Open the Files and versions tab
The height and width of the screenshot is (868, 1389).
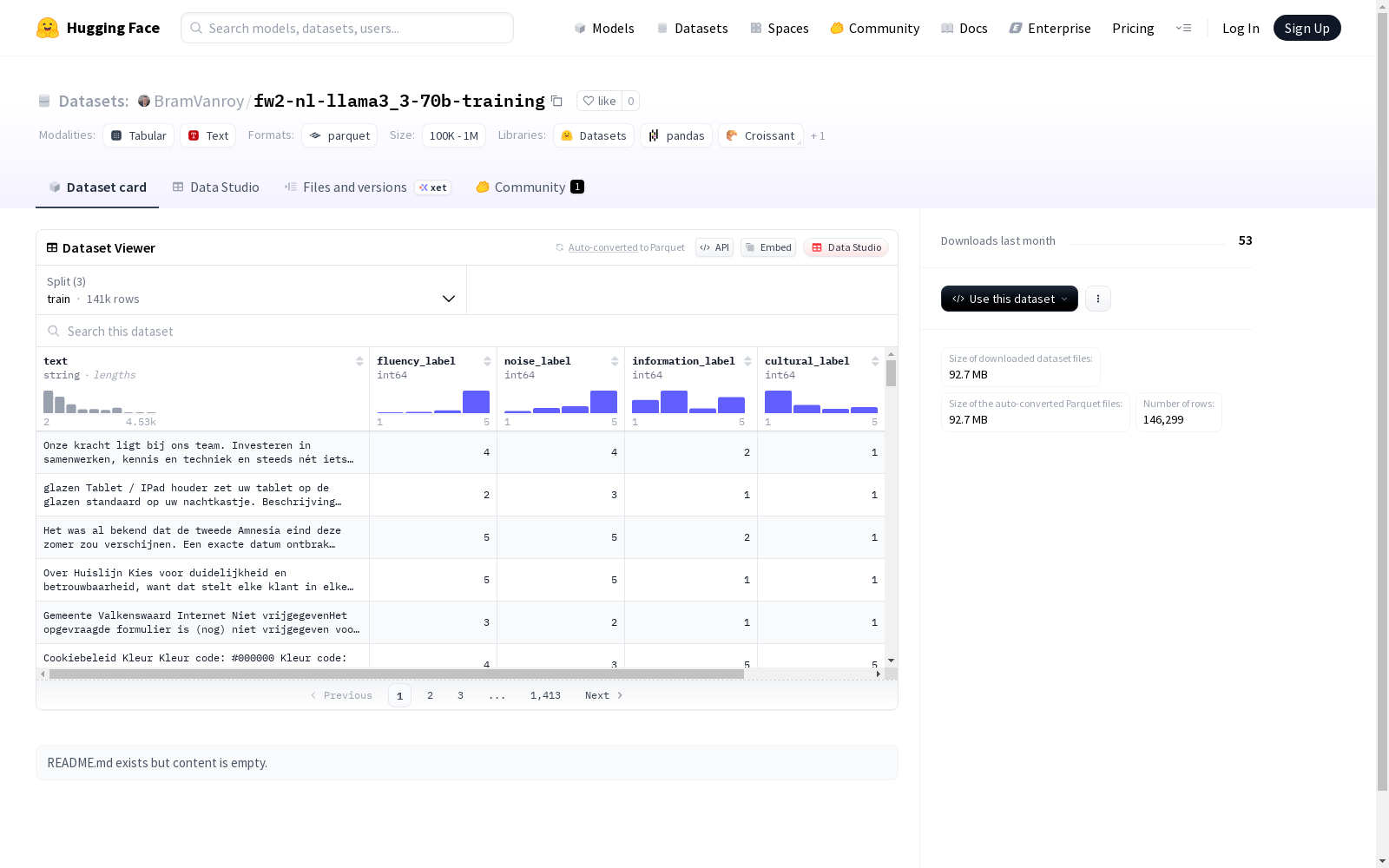click(x=368, y=187)
